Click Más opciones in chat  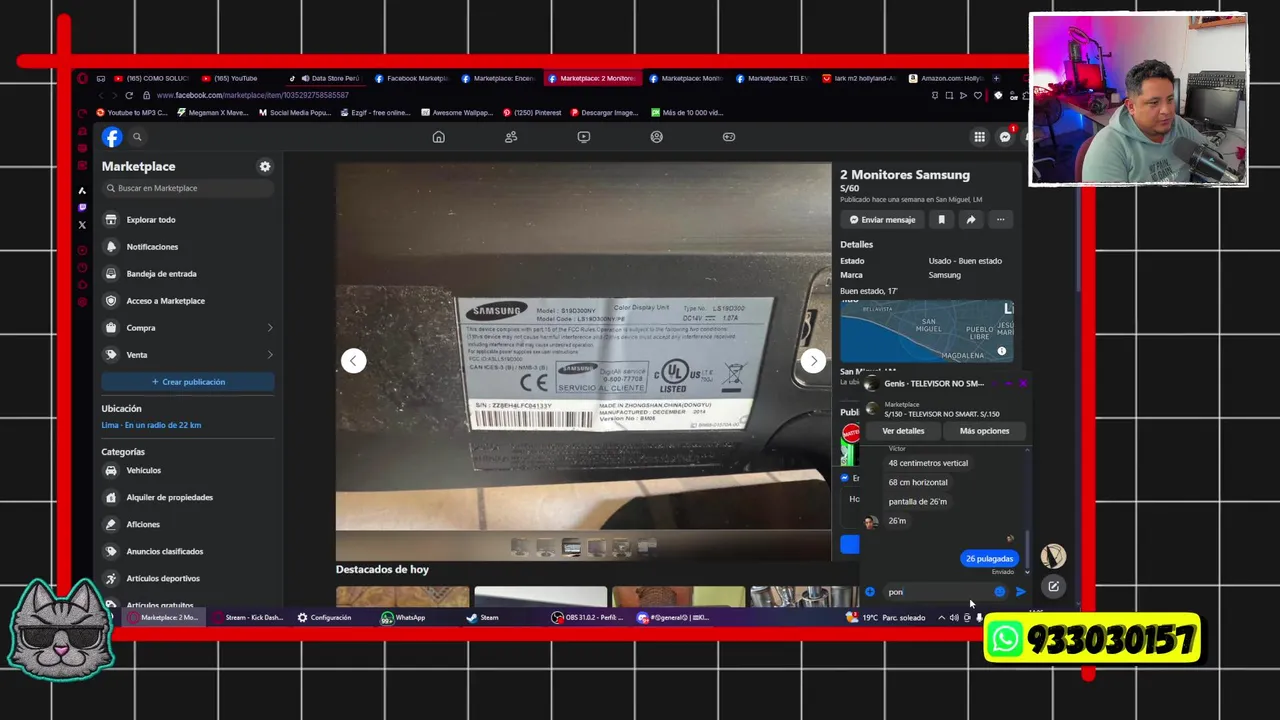click(x=984, y=431)
